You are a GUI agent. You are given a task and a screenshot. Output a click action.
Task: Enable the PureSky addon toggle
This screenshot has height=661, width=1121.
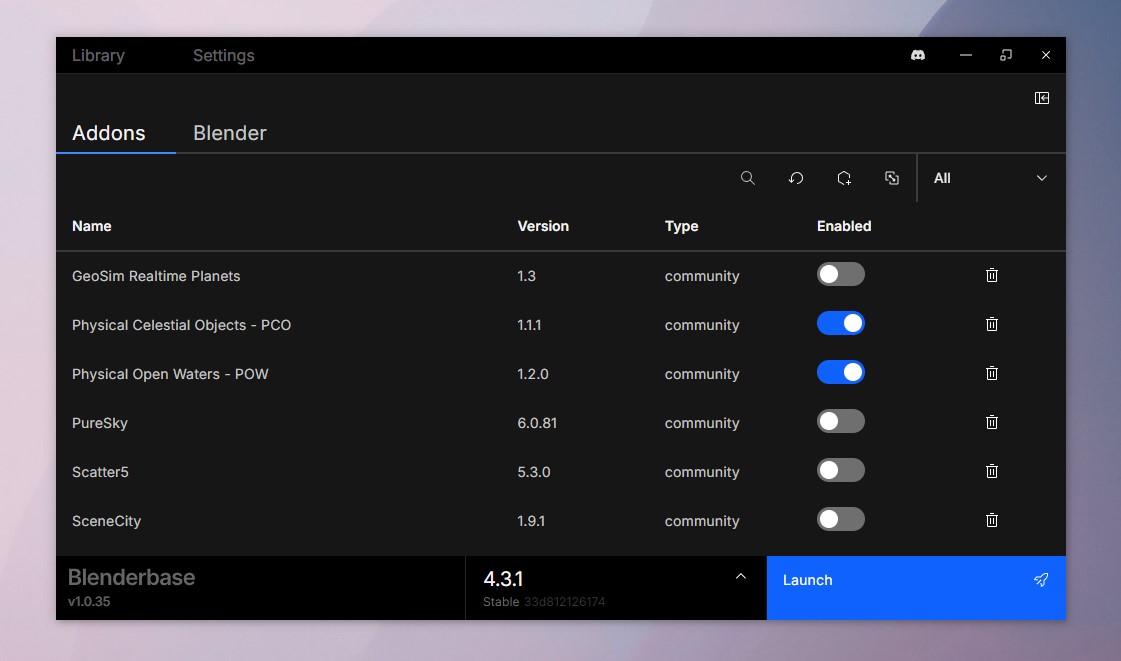tap(841, 422)
